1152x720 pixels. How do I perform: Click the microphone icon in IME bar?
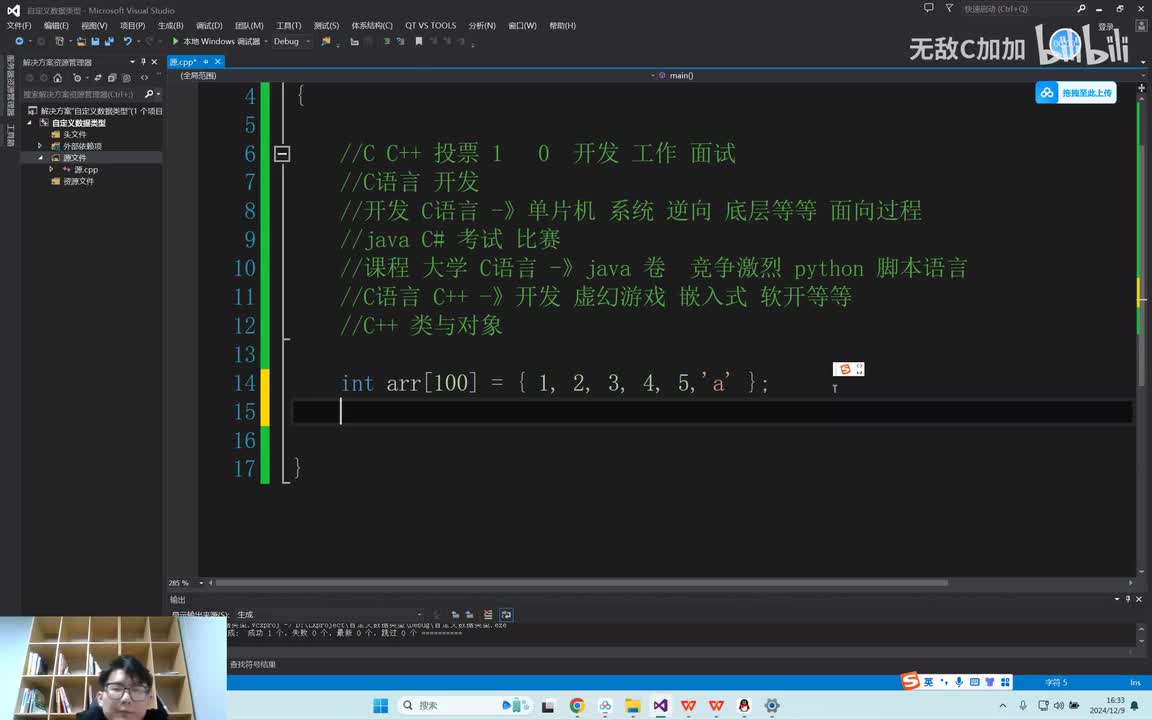959,682
